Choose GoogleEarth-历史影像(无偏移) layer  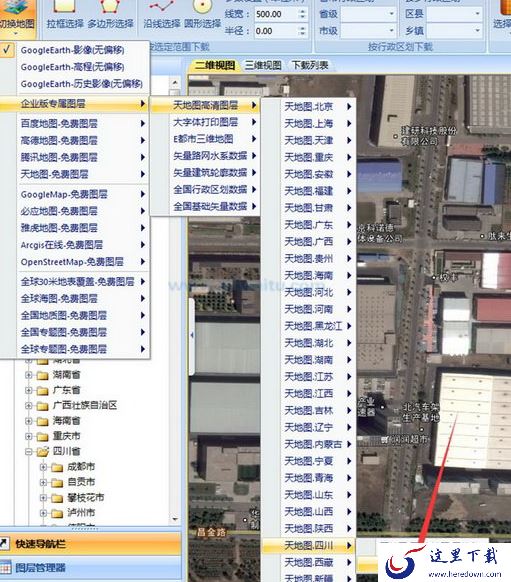coord(75,84)
